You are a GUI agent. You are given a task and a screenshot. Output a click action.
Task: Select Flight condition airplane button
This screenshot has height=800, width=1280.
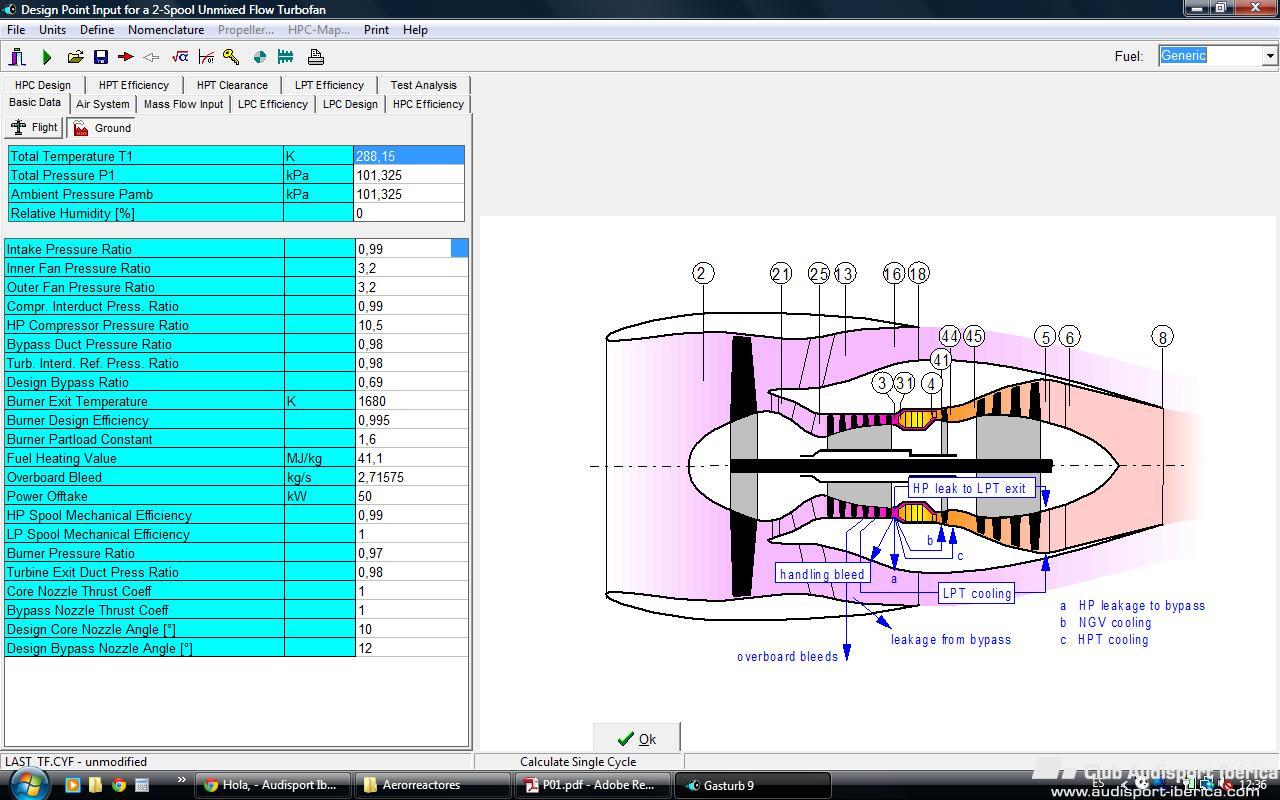[34, 127]
